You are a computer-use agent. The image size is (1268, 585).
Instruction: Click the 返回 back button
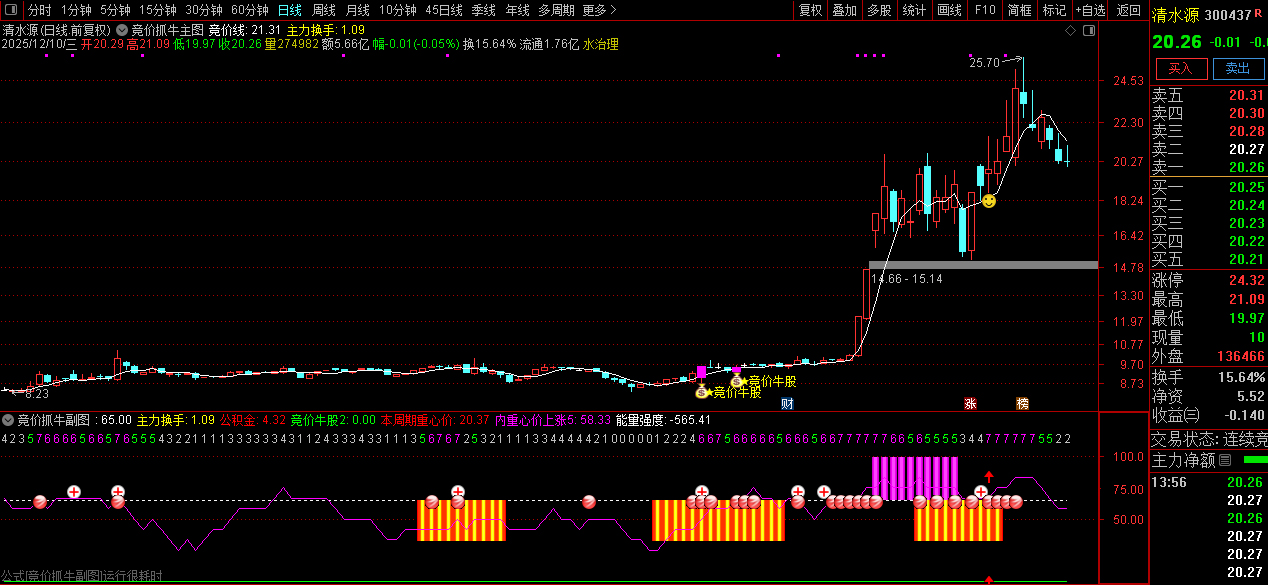point(1128,10)
